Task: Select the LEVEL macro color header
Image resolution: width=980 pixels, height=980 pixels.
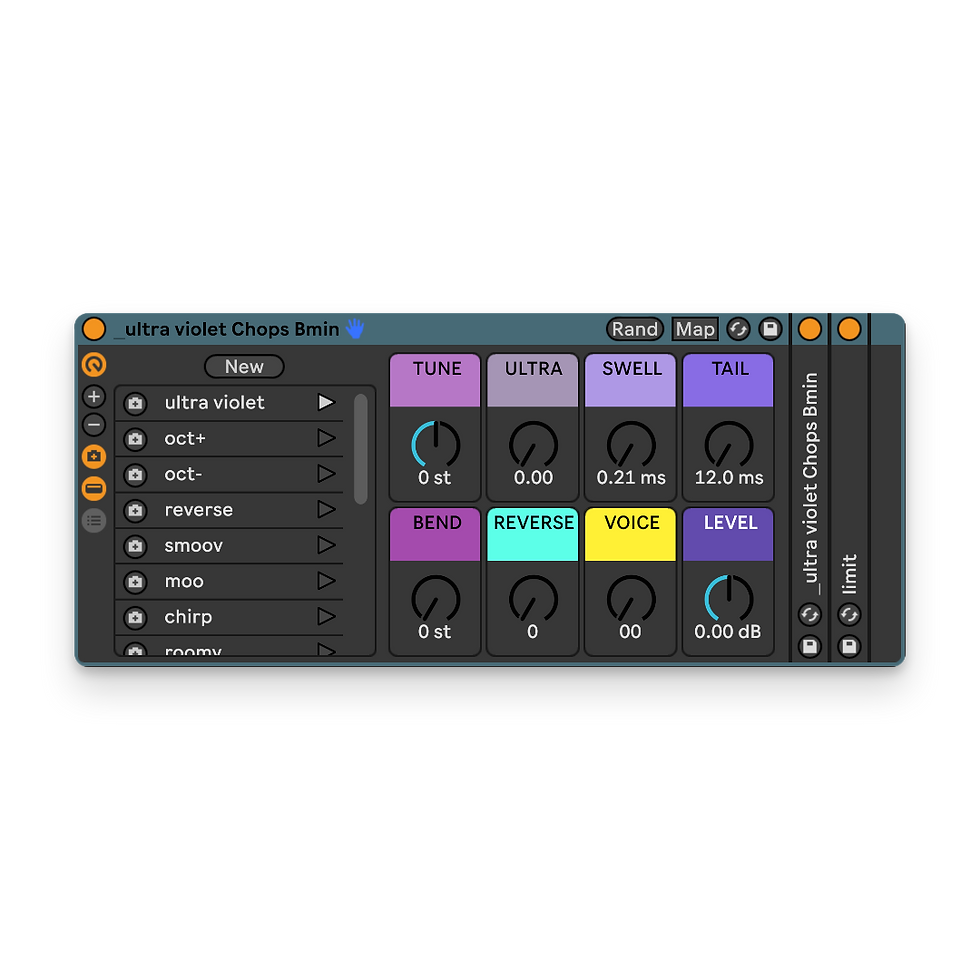Action: coord(728,534)
